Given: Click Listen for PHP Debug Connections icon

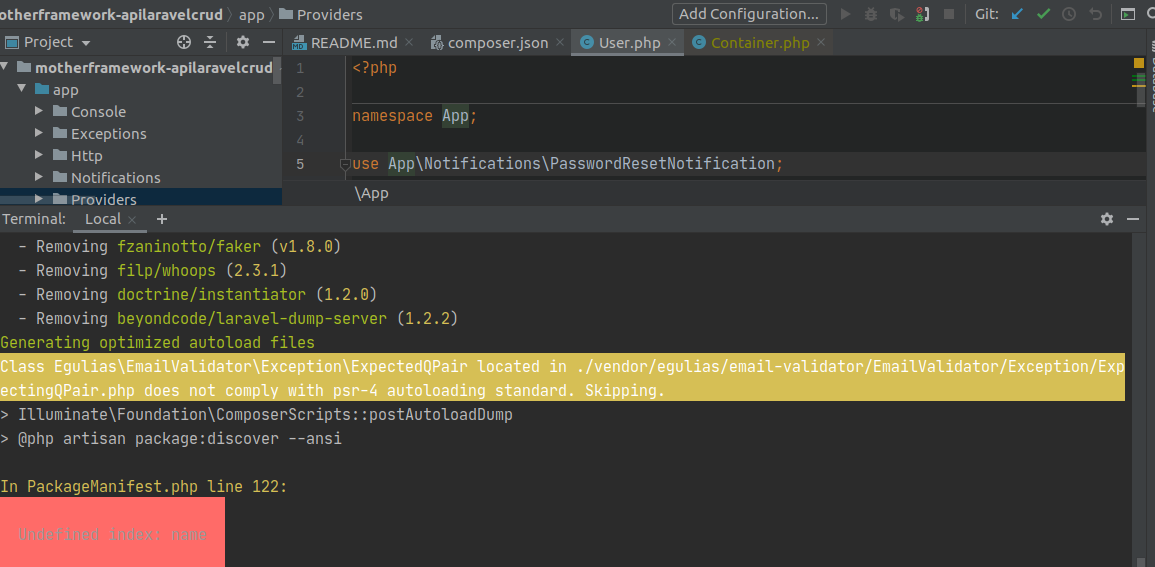Looking at the screenshot, I should (x=921, y=14).
